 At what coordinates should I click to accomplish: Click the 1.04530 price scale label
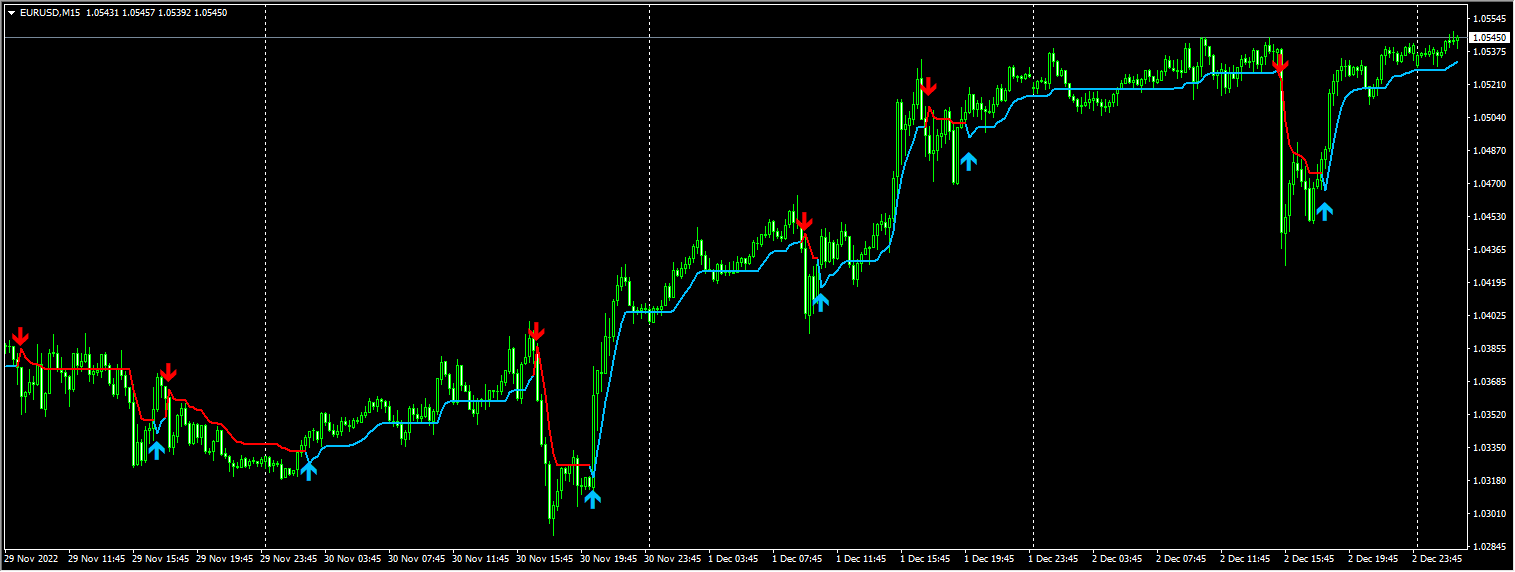[1490, 217]
